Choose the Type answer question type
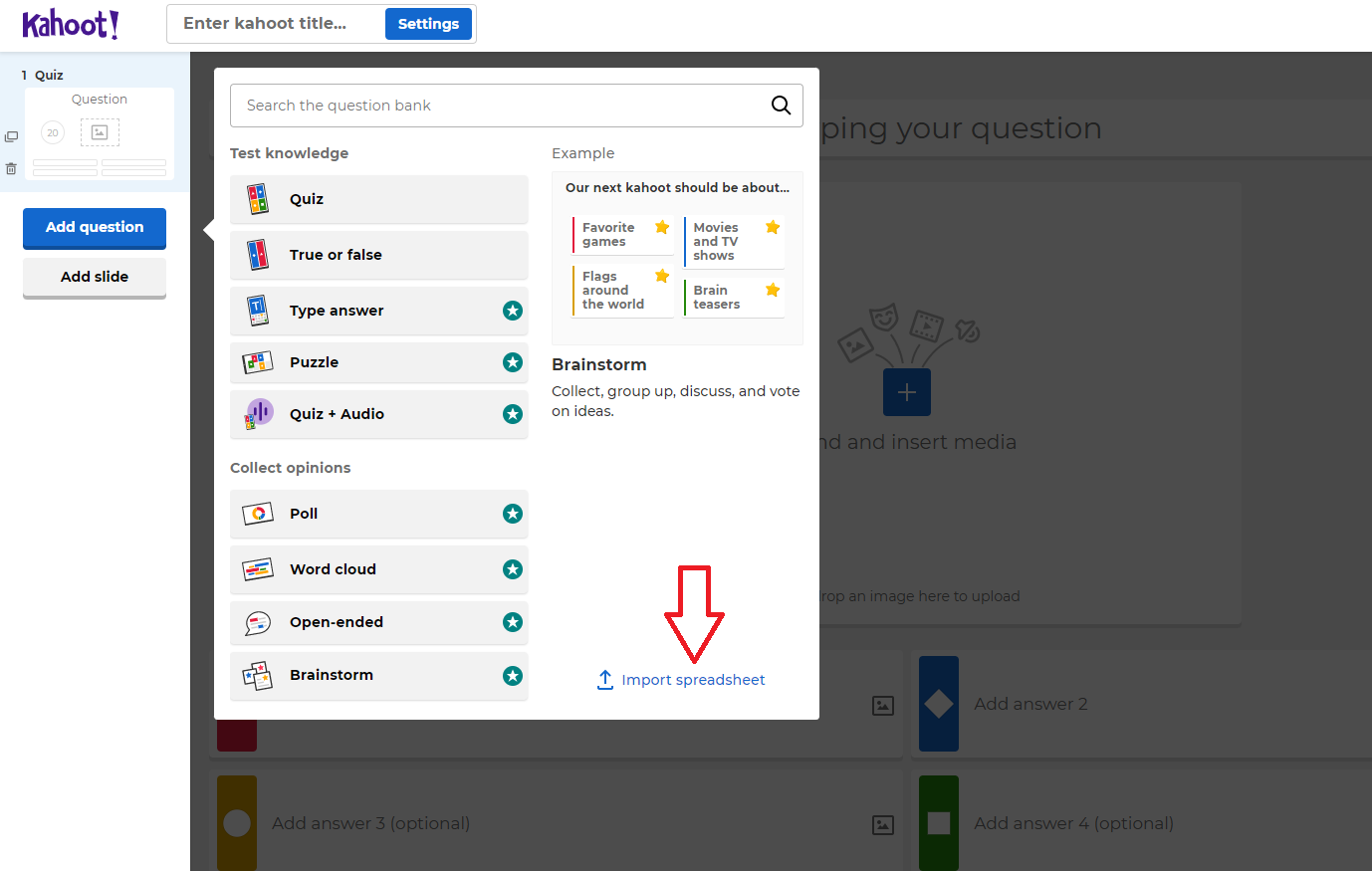 click(379, 311)
